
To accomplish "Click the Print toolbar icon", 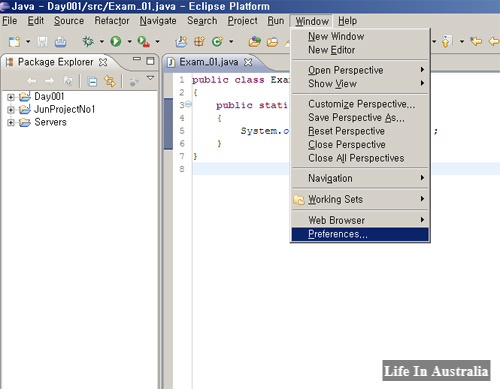I will 60,42.
